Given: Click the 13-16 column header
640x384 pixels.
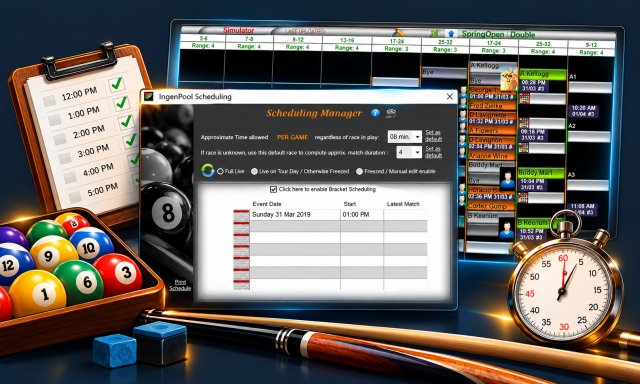Looking at the screenshot, I should 347,40.
